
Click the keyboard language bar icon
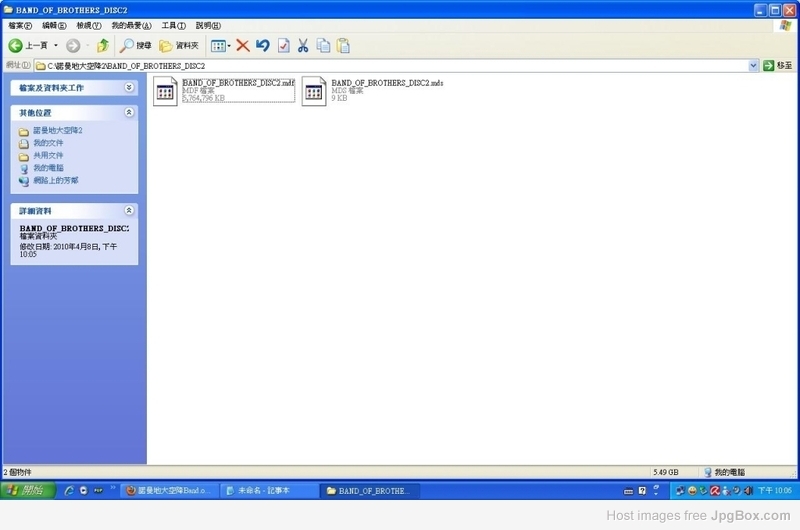pos(629,491)
